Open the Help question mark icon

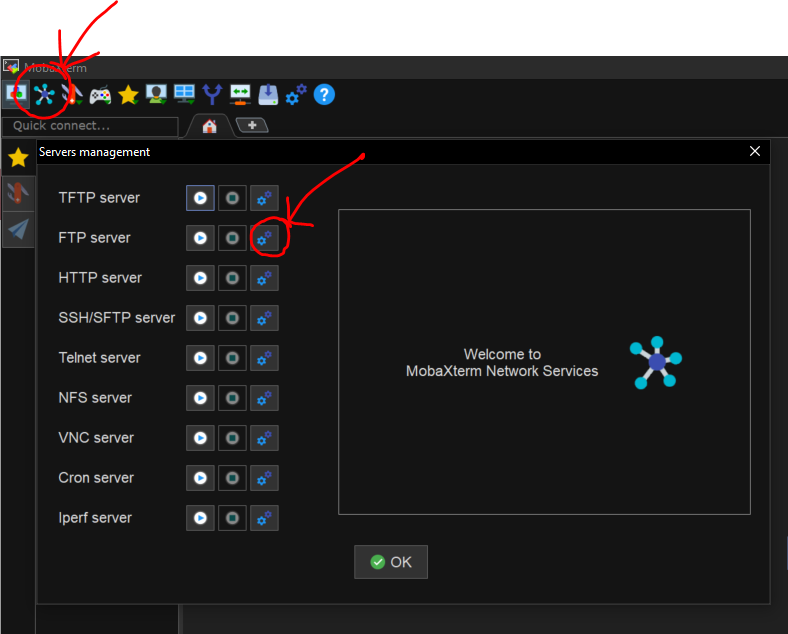pyautogui.click(x=324, y=94)
